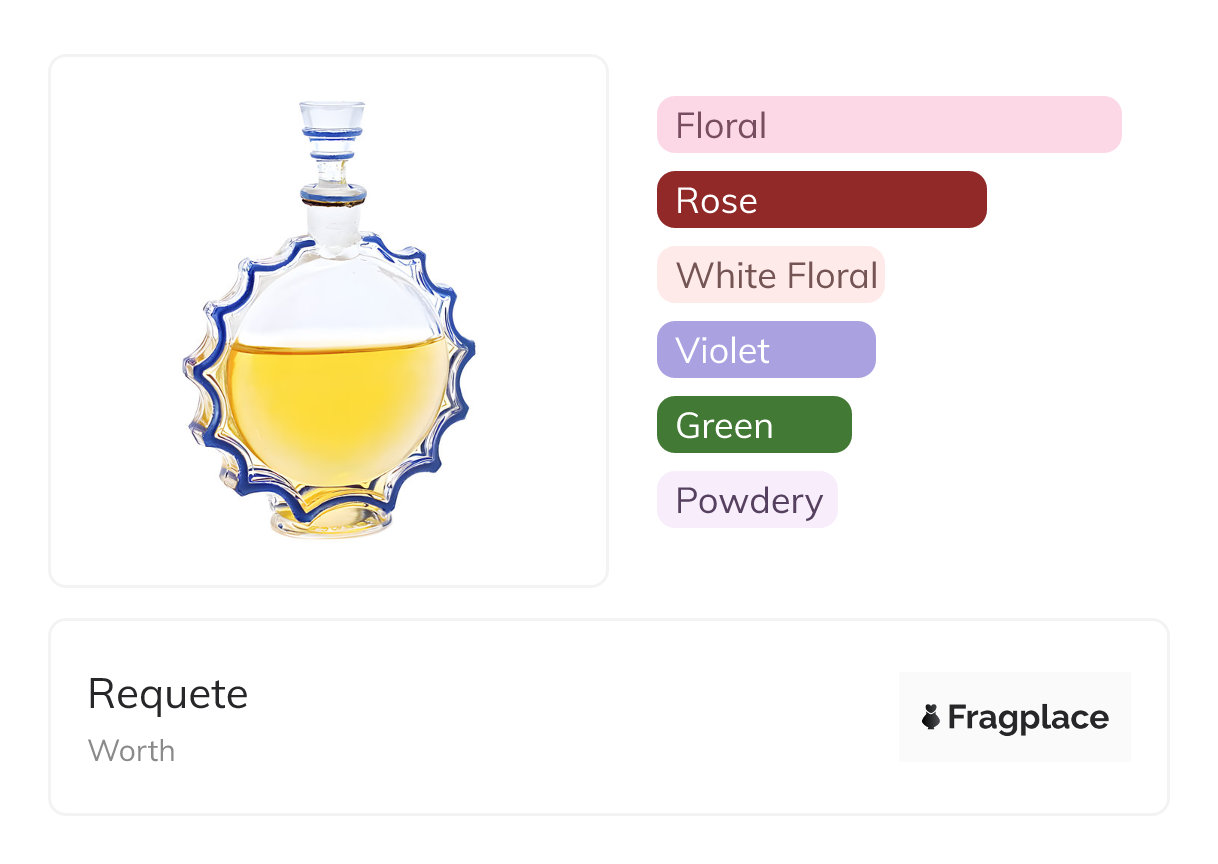The height and width of the screenshot is (864, 1218).
Task: Click the 'Rose' label text
Action: [716, 201]
